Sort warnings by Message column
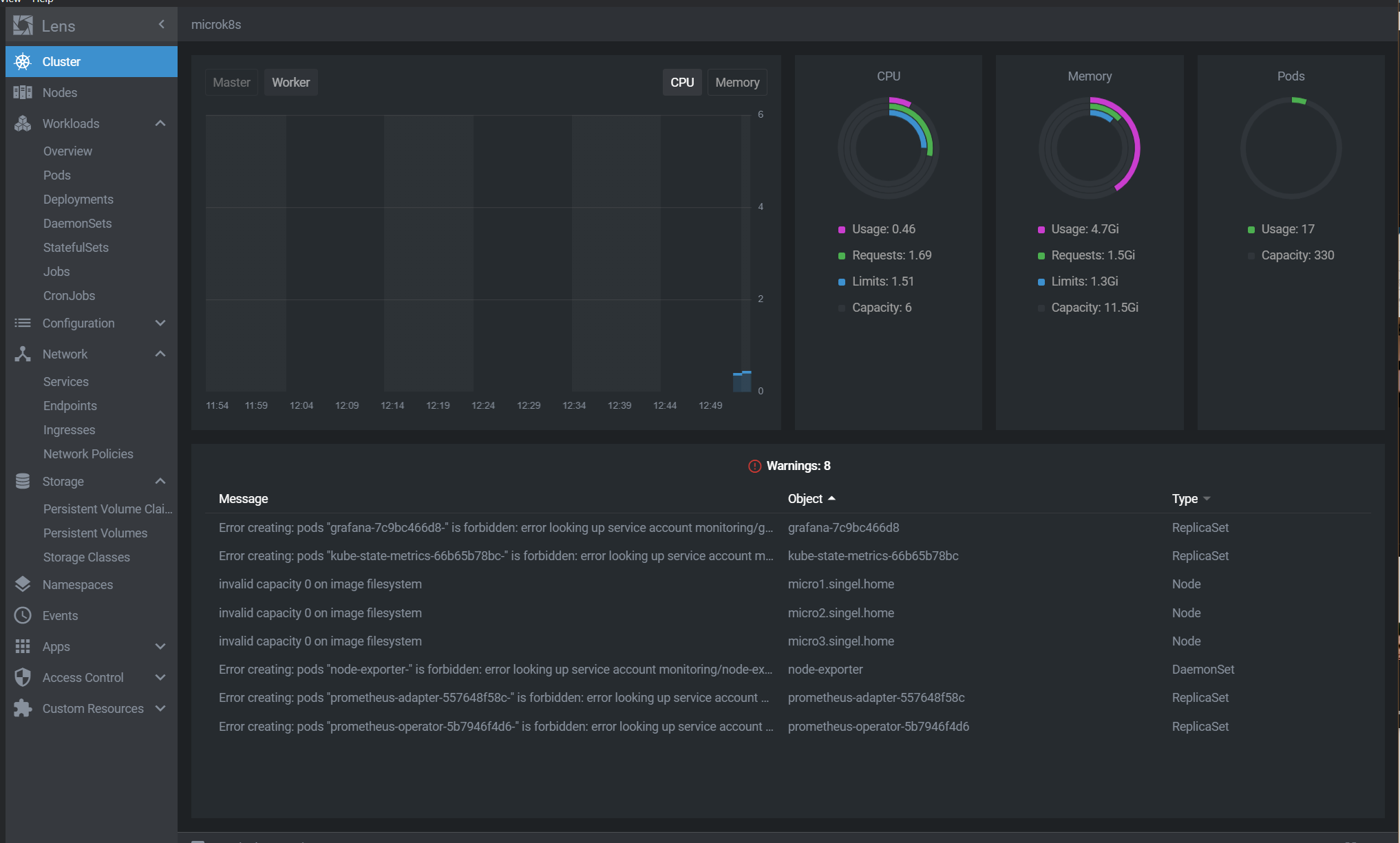The width and height of the screenshot is (1400, 843). 243,498
